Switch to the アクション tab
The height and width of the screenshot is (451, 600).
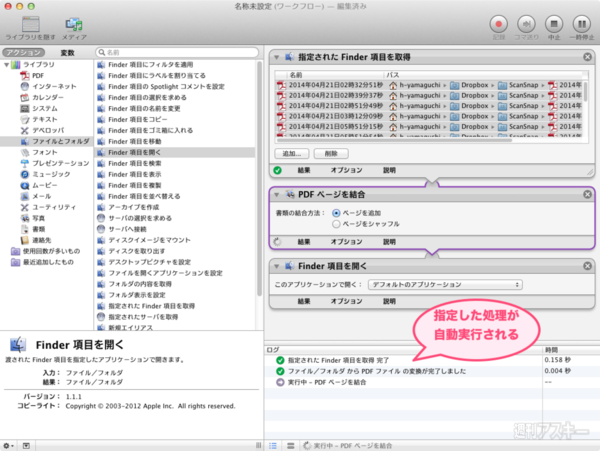point(23,52)
